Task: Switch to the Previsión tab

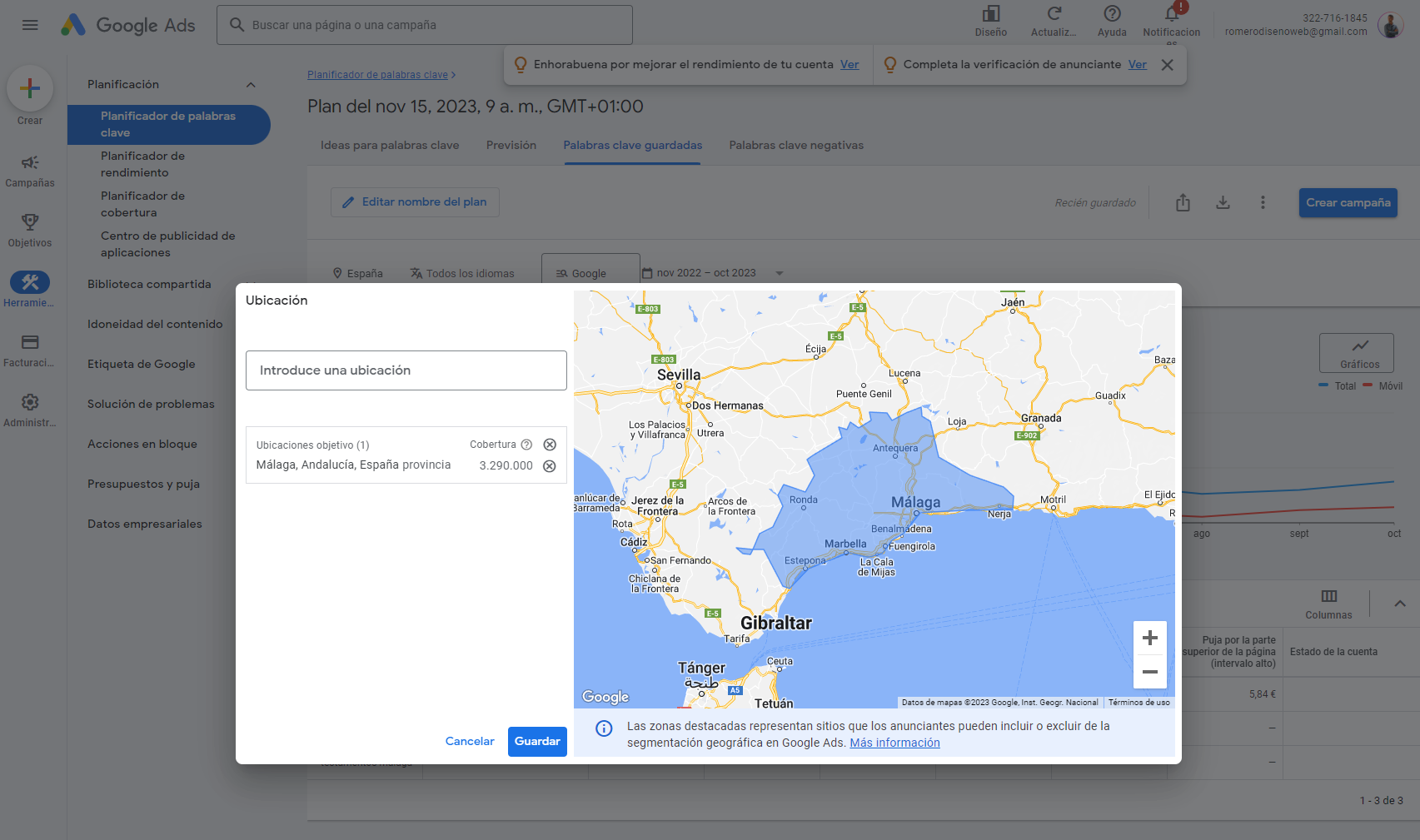Action: 511,146
